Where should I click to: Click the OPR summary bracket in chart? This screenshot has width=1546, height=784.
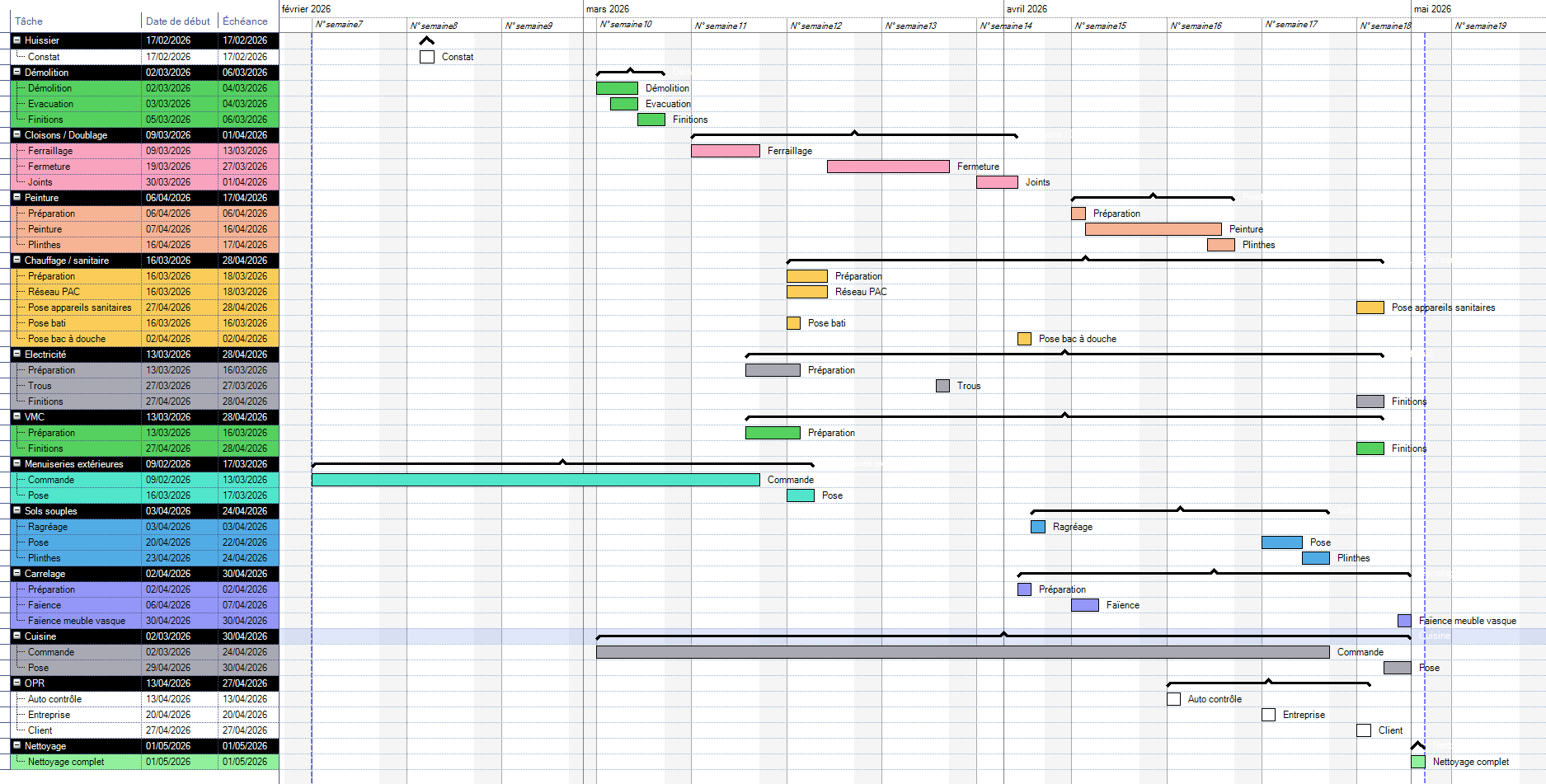coord(1269,683)
